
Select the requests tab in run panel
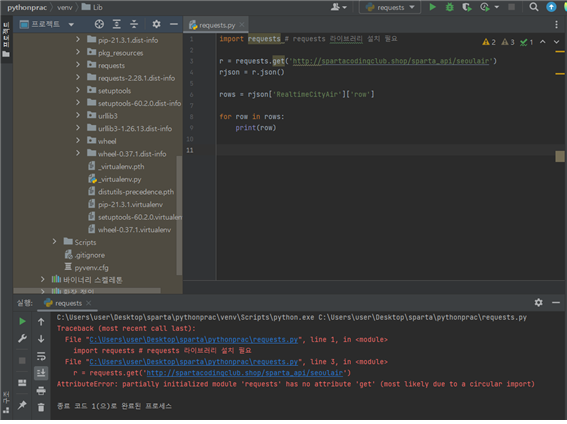point(67,303)
